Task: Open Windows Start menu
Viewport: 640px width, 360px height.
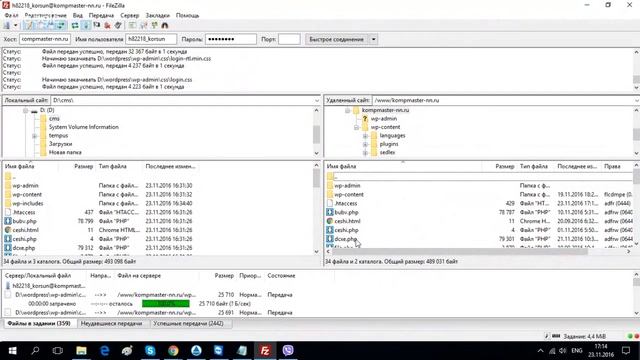Action: click(x=12, y=351)
